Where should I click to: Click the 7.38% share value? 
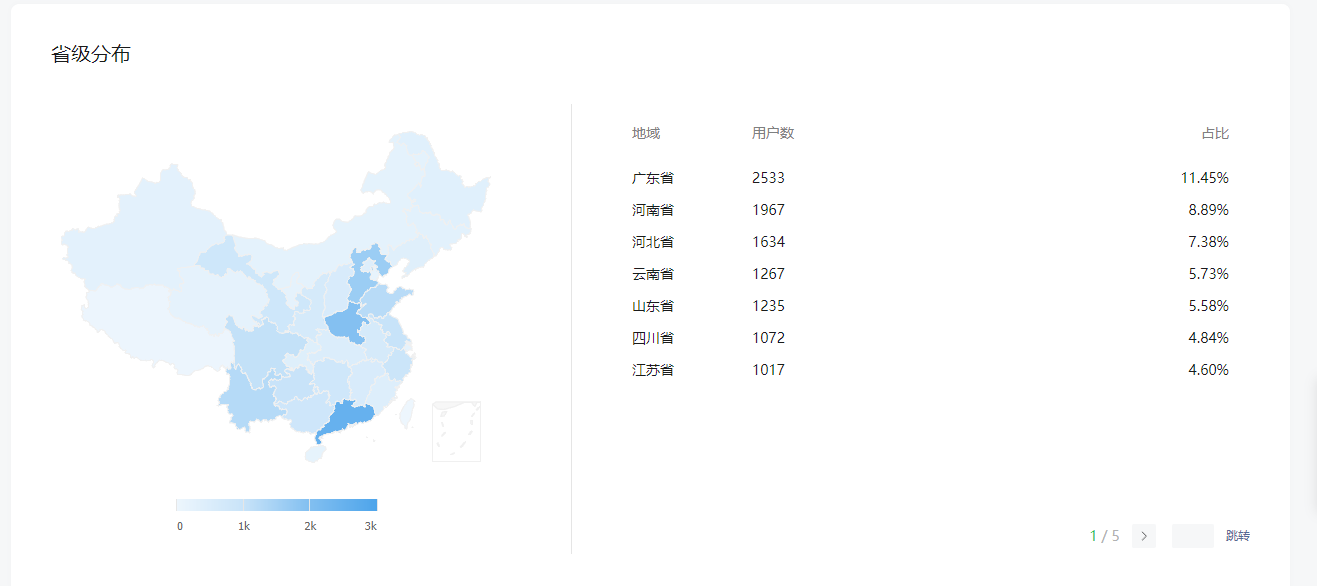pos(1209,242)
